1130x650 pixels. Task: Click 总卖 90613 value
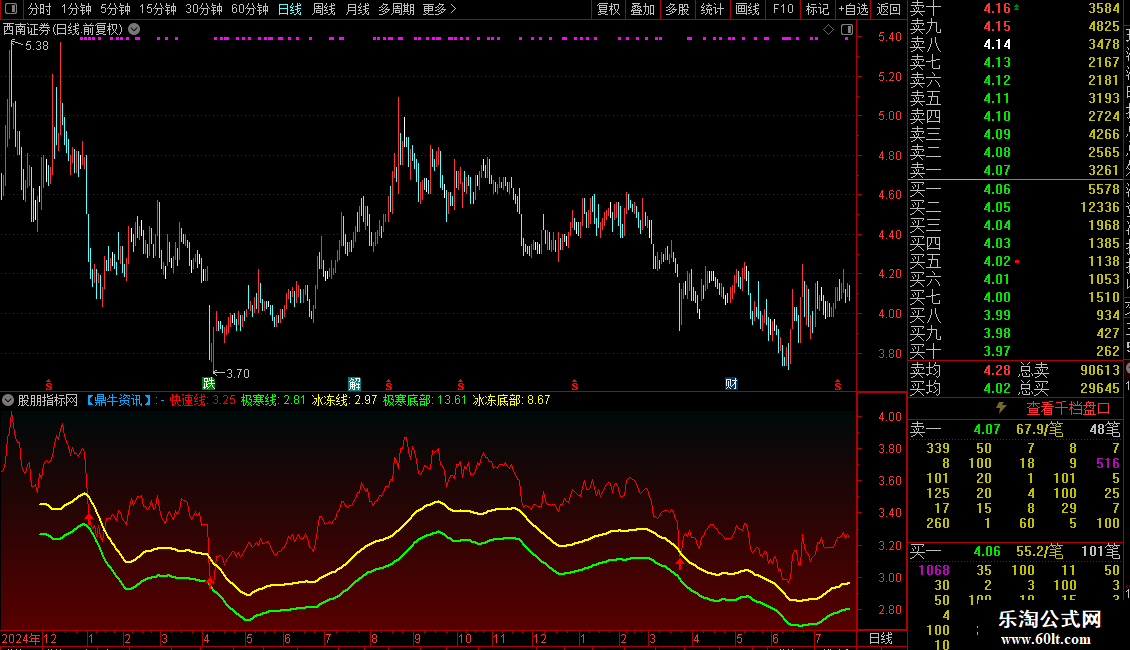pos(1100,370)
